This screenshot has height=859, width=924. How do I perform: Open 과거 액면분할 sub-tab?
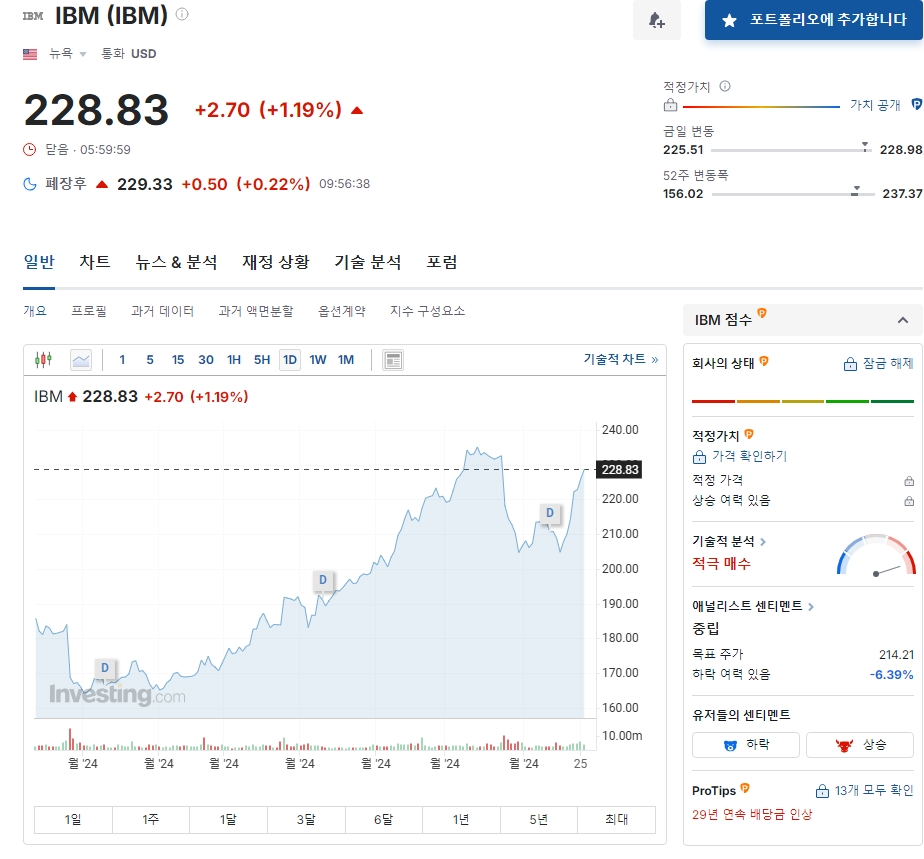click(x=256, y=310)
